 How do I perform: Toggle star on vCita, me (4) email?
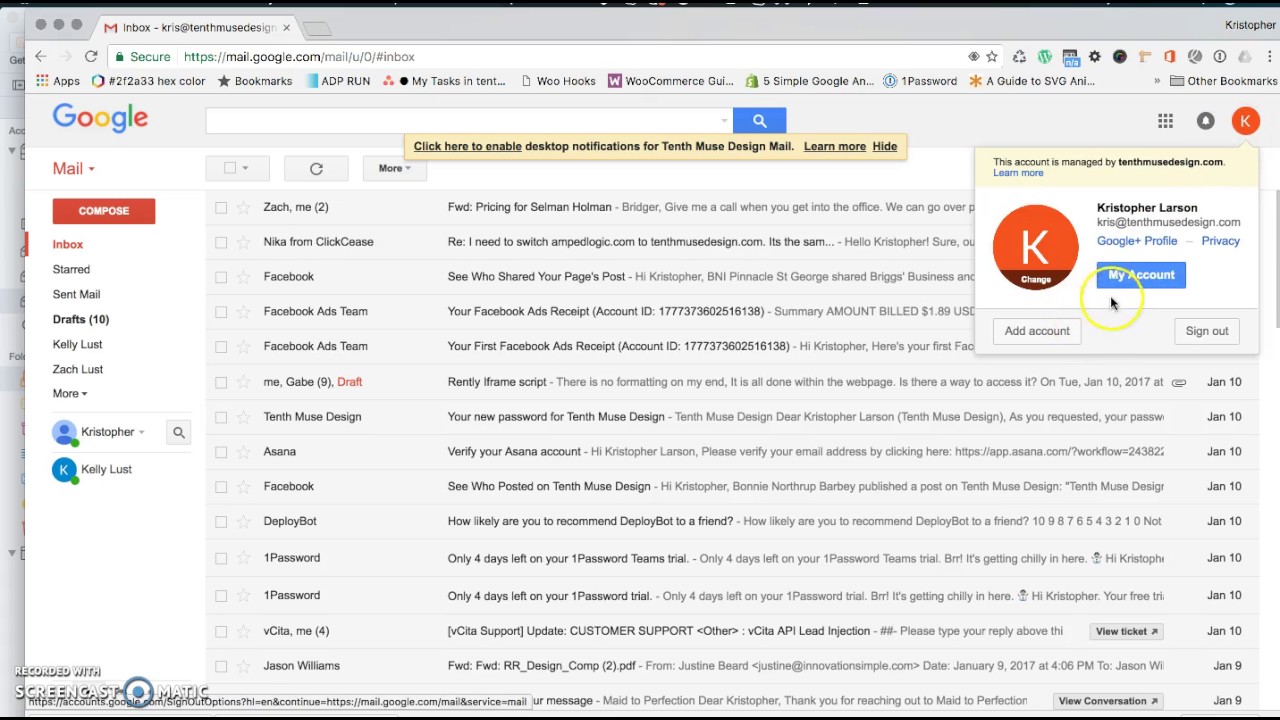tap(243, 631)
